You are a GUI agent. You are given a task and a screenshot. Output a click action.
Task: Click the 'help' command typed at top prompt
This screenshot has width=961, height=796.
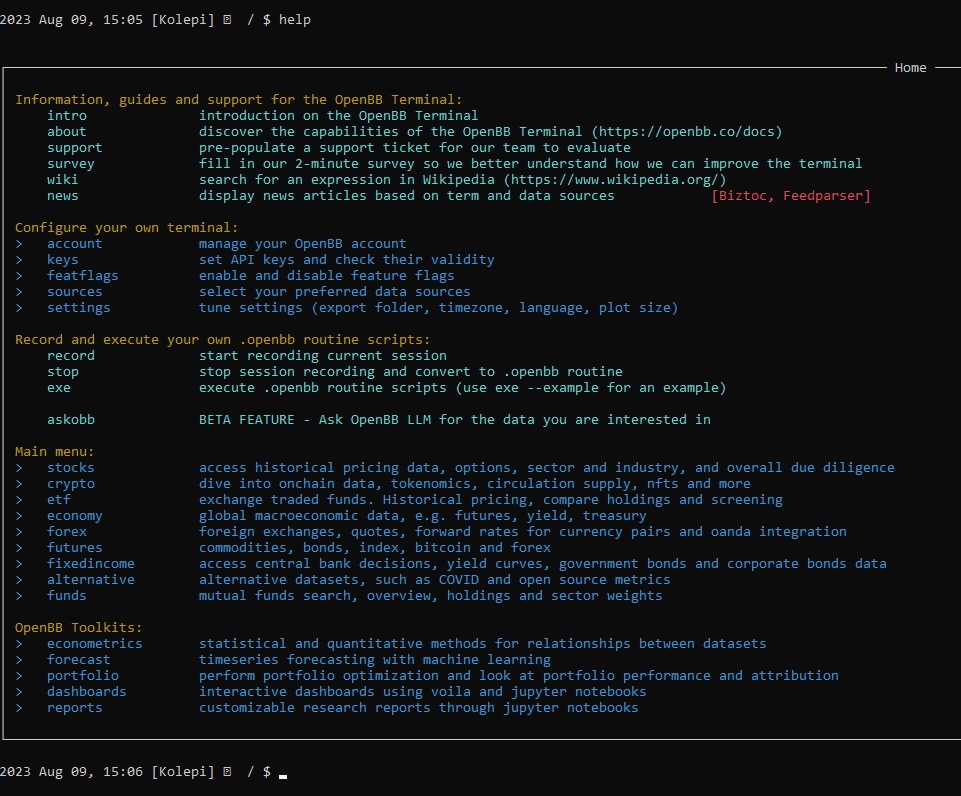click(295, 20)
